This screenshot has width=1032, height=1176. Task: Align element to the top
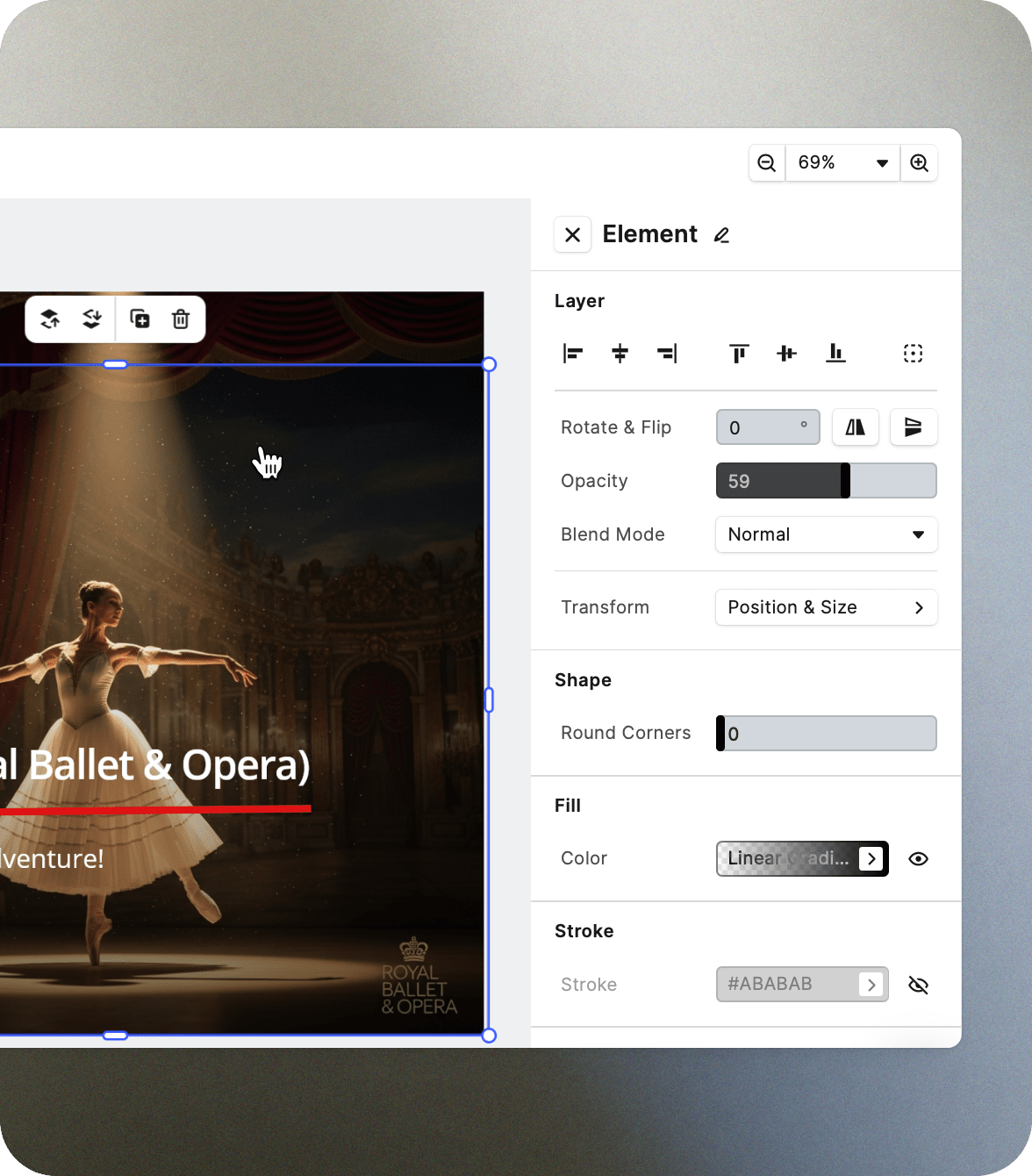tap(739, 354)
